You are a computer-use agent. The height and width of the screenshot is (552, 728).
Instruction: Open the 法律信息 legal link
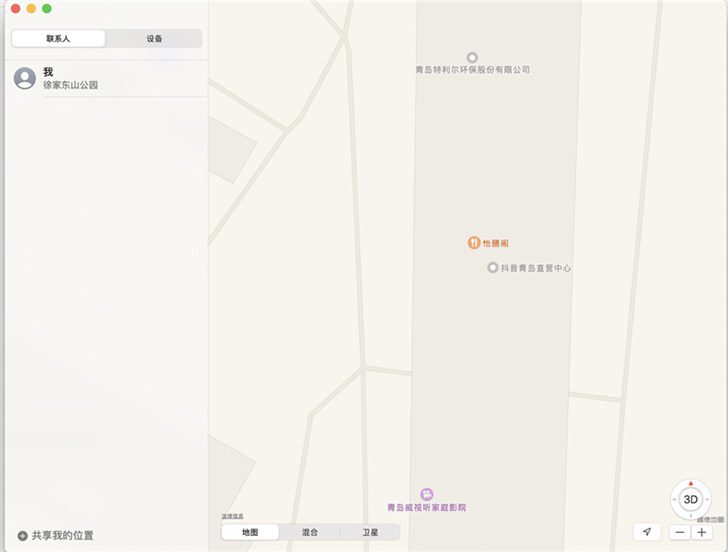click(232, 516)
